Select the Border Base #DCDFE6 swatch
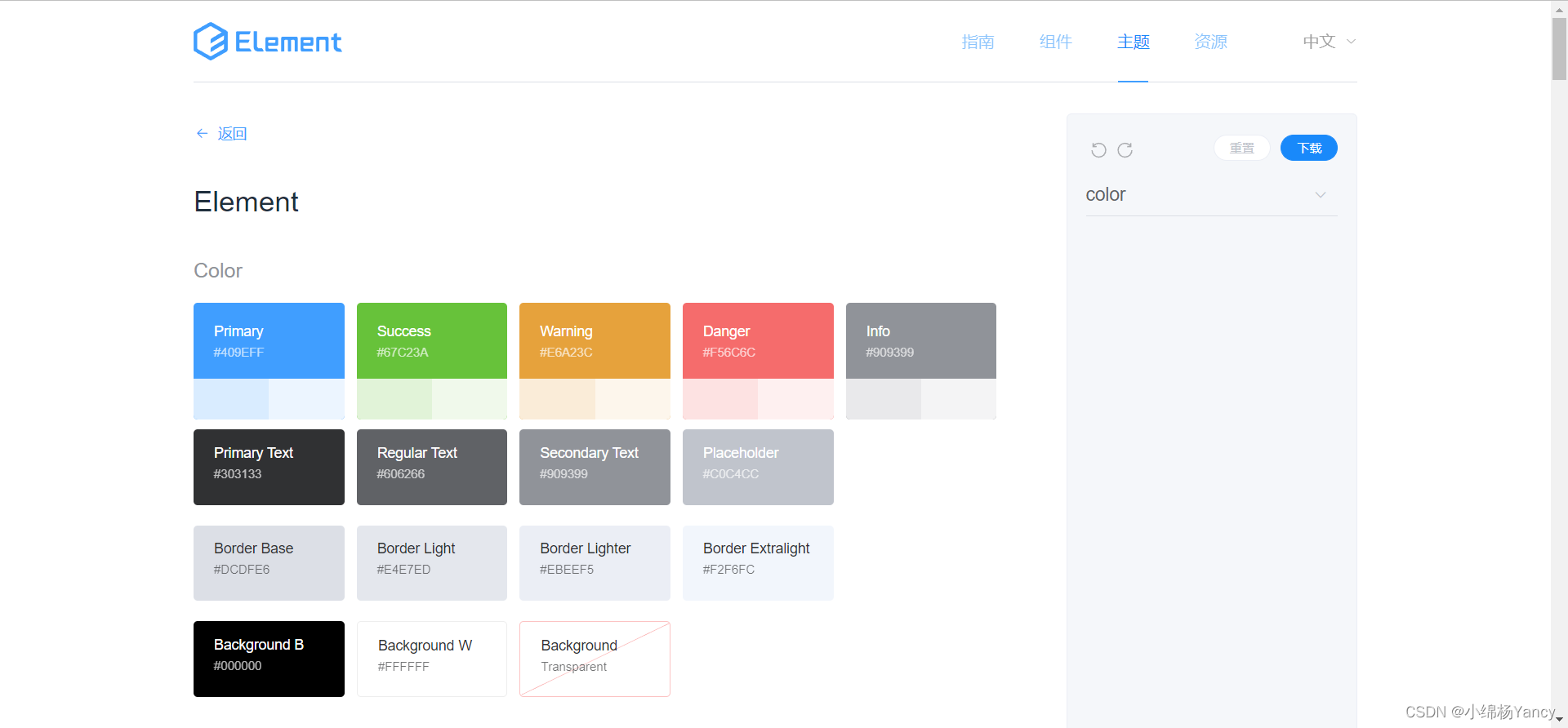 [269, 563]
